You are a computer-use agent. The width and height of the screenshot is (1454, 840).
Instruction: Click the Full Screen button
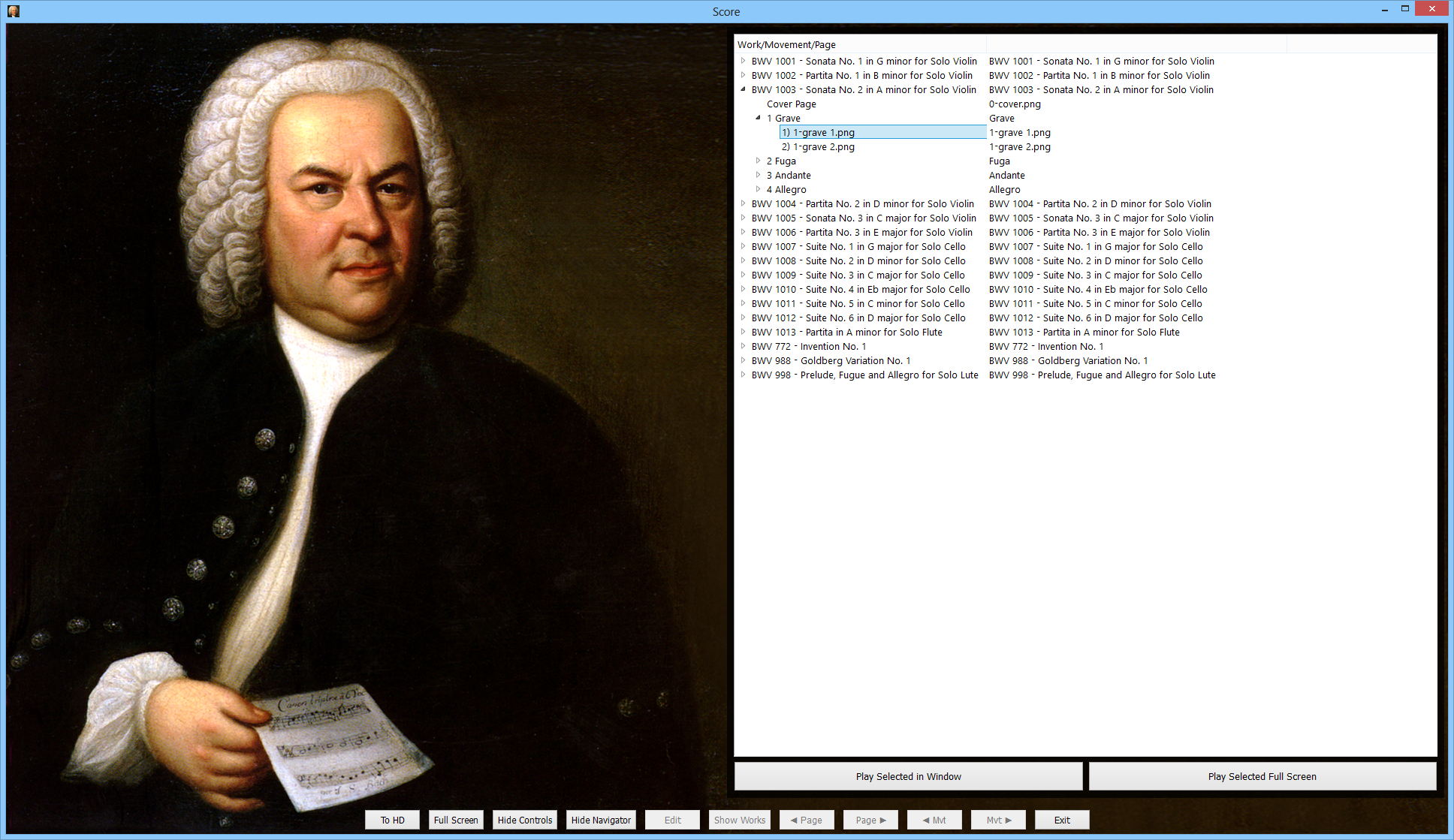click(x=456, y=820)
